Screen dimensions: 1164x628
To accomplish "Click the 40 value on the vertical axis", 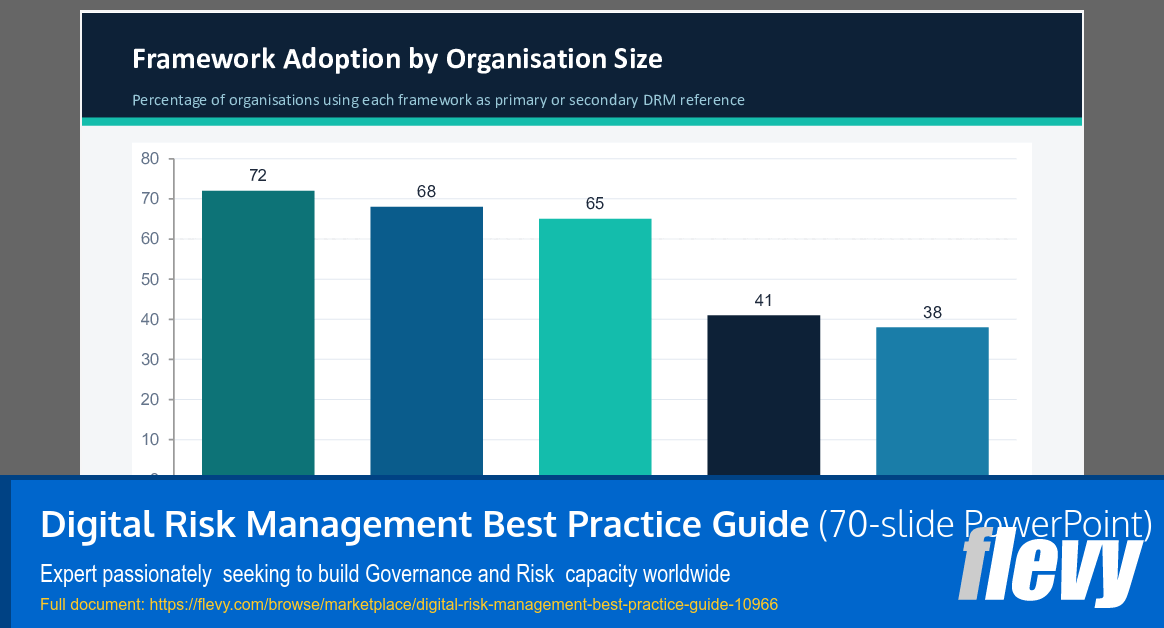I will 151,318.
